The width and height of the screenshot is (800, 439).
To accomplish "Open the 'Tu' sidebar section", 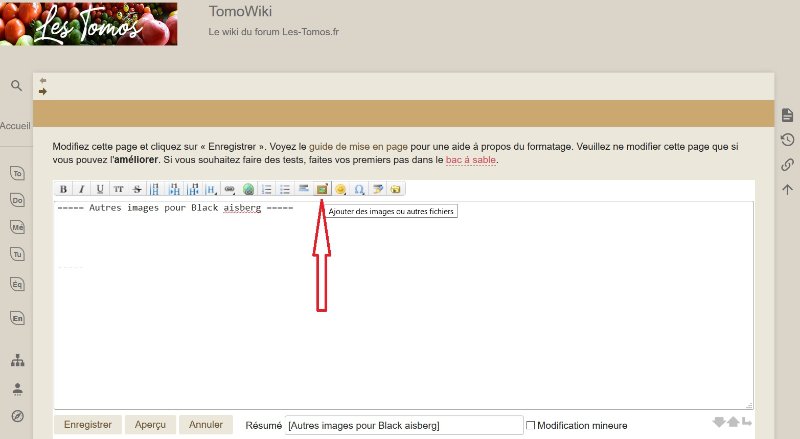I will tap(17, 254).
